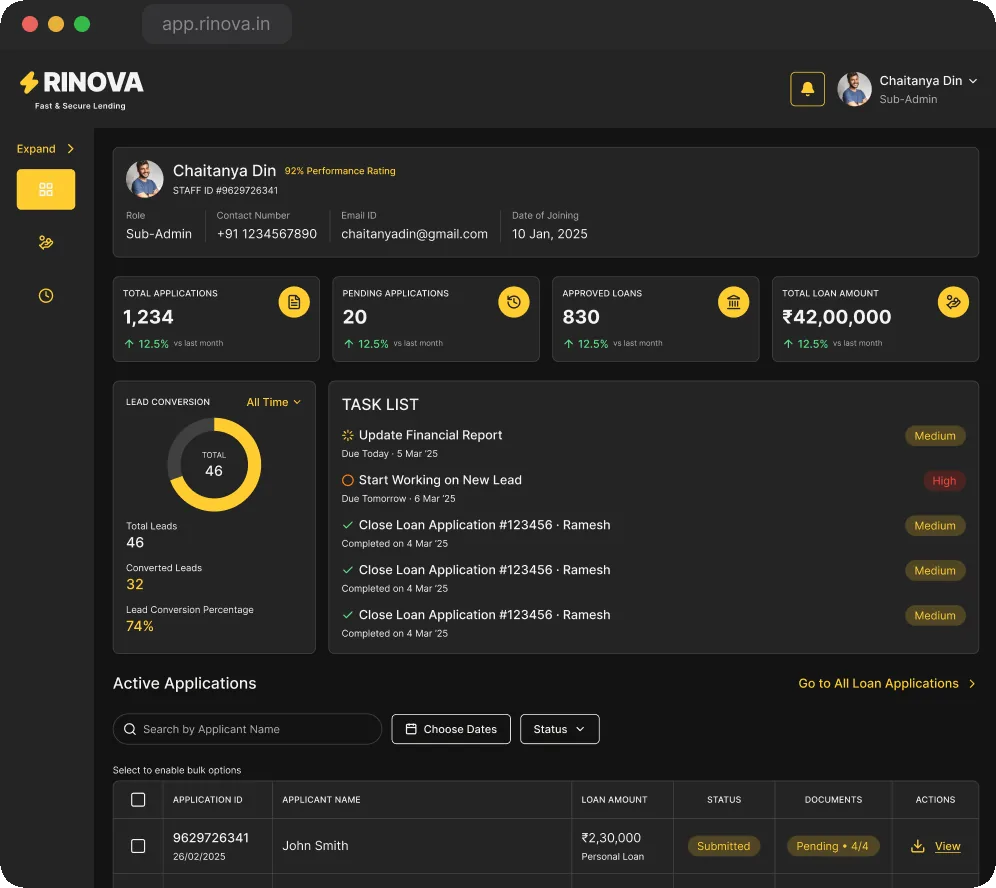Screen dimensions: 996x888
Task: Click the Loan Amount column header
Action: click(x=614, y=800)
